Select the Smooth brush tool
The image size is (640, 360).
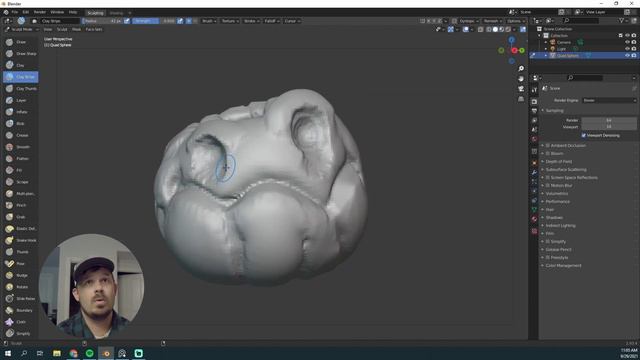[20, 147]
